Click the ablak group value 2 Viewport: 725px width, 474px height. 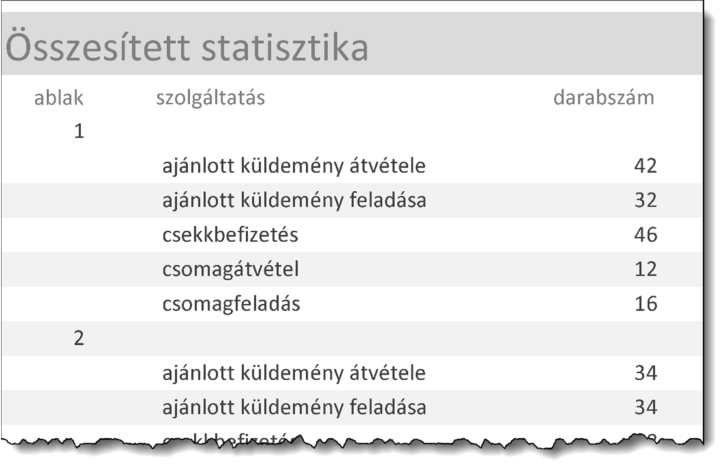pyautogui.click(x=79, y=339)
